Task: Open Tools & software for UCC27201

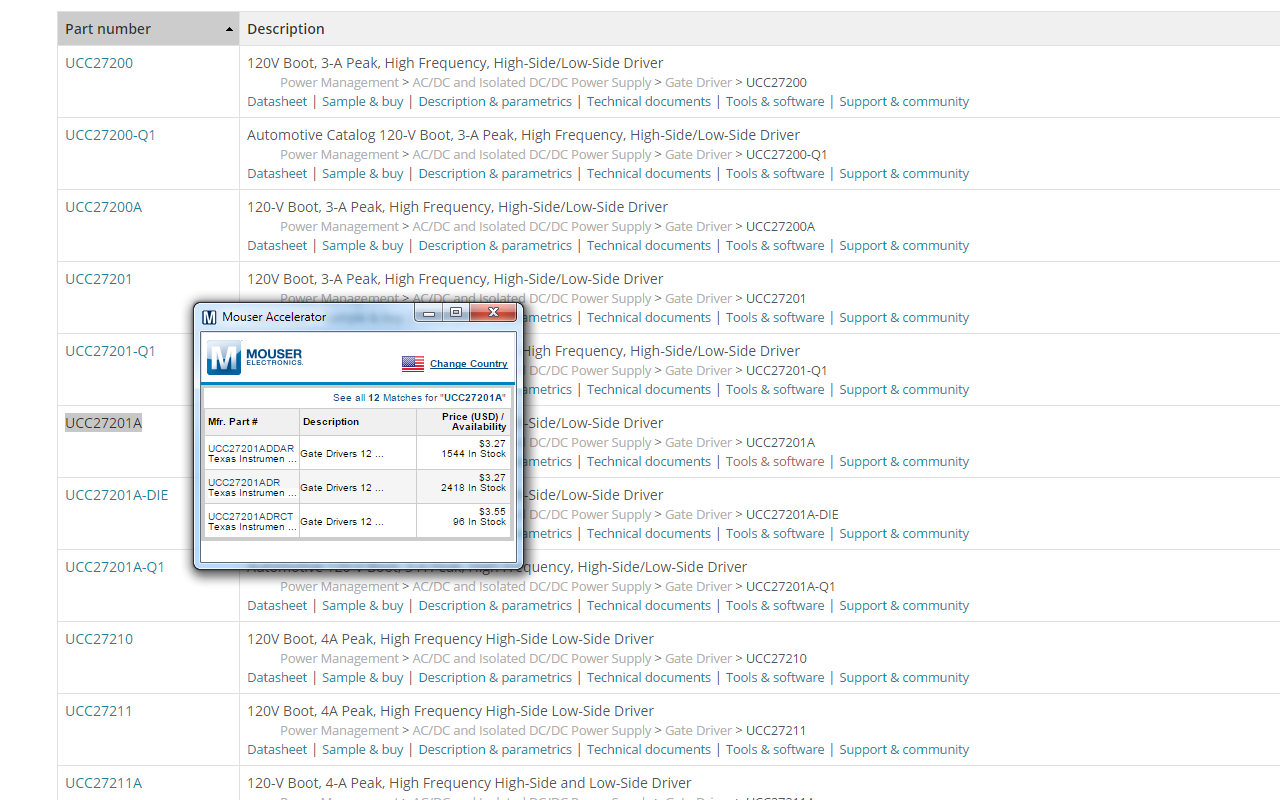Action: click(x=775, y=318)
